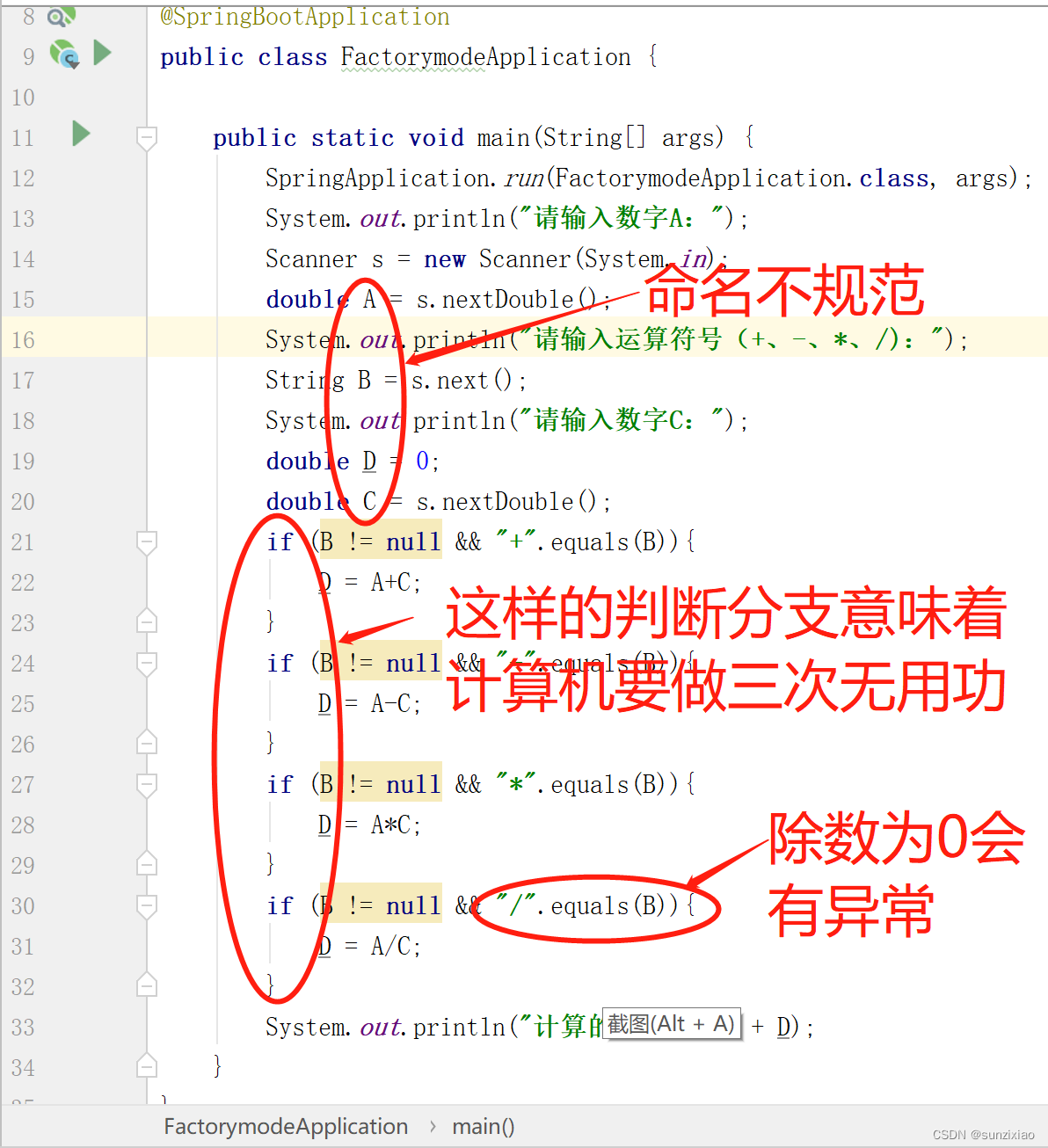Click the fold end marker on line 23

pos(147,621)
